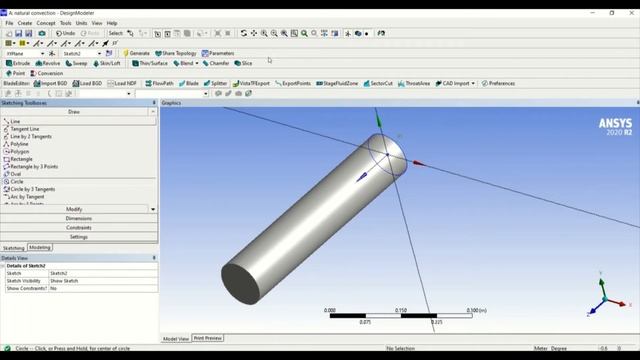Click the Extrude tool
The width and height of the screenshot is (640, 360).
click(18, 63)
